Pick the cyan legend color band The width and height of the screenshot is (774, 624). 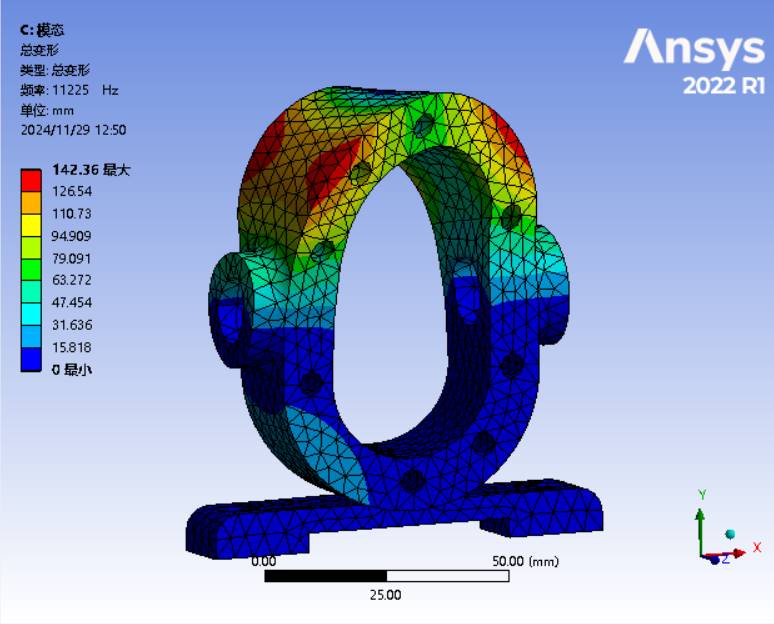click(32, 314)
